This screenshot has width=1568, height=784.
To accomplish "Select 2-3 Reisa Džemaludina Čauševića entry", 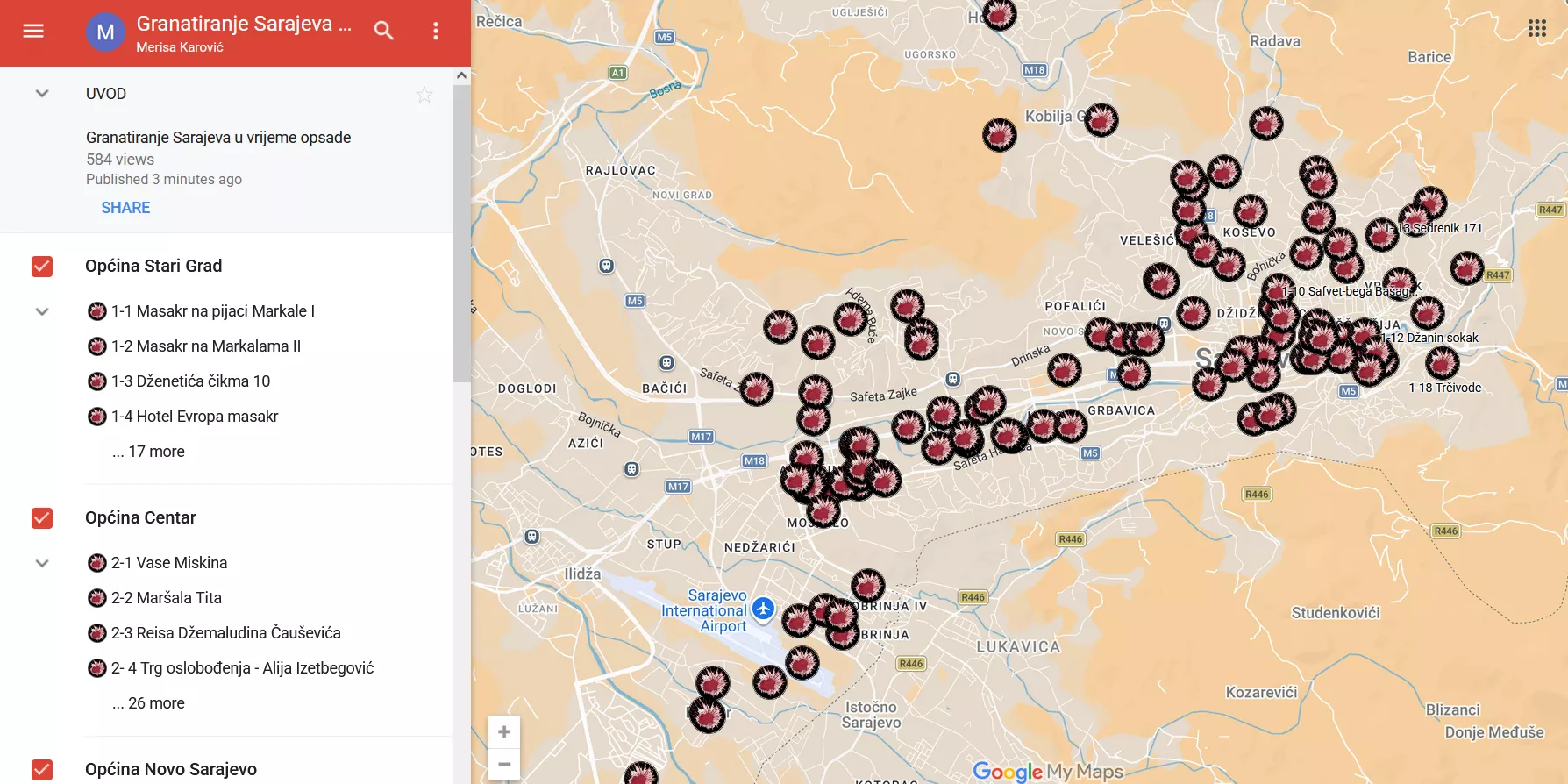I will [225, 633].
